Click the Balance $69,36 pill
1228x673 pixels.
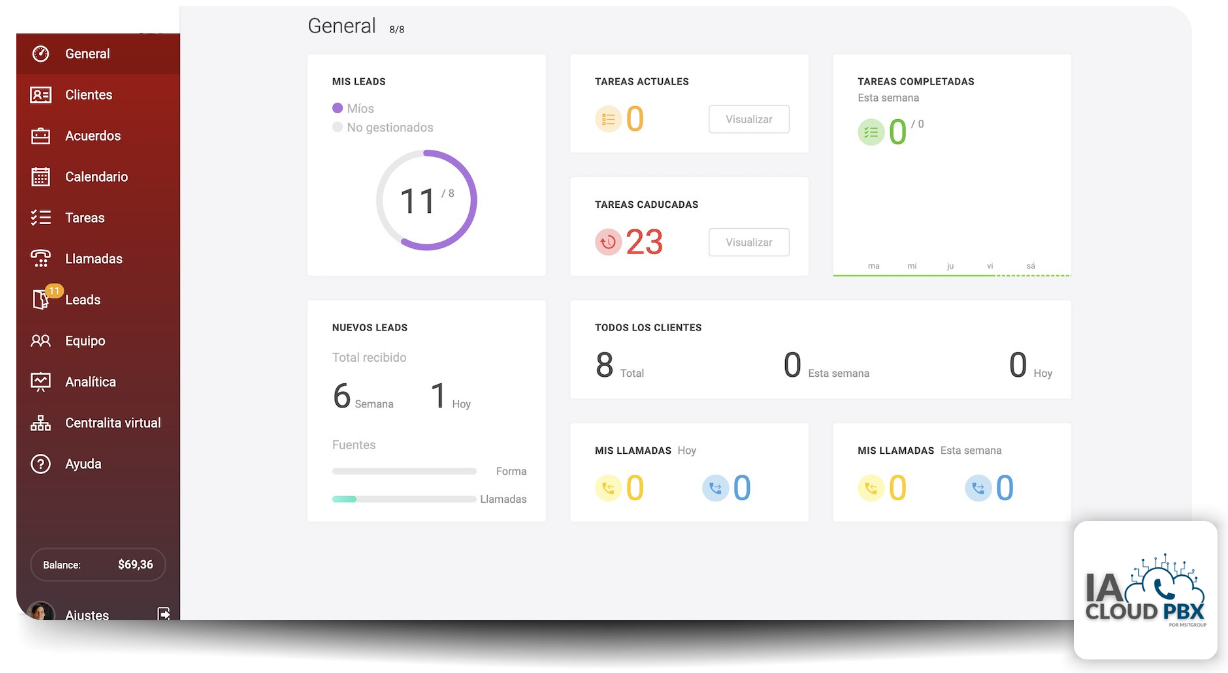point(98,565)
